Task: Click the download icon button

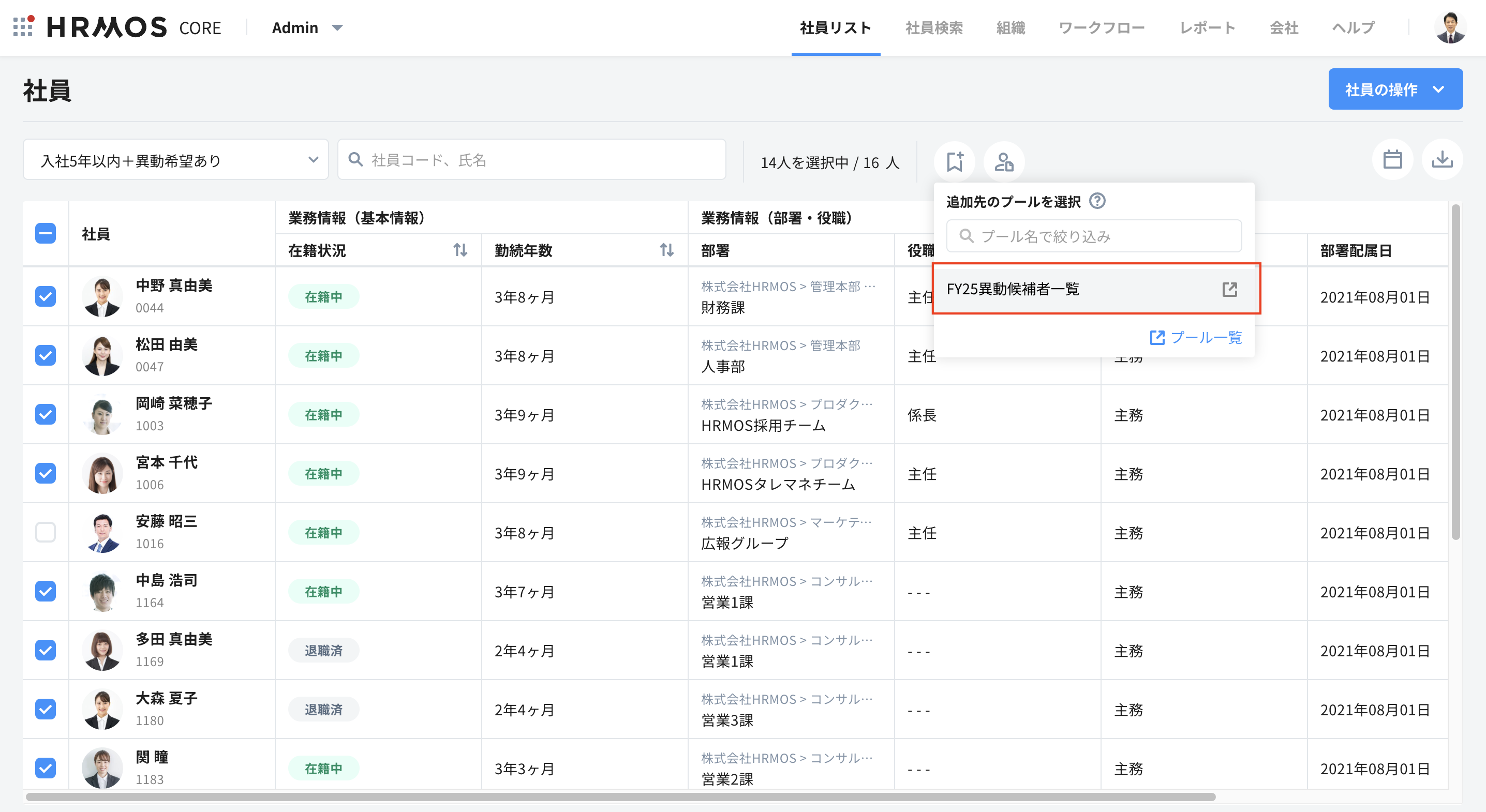Action: [1442, 160]
